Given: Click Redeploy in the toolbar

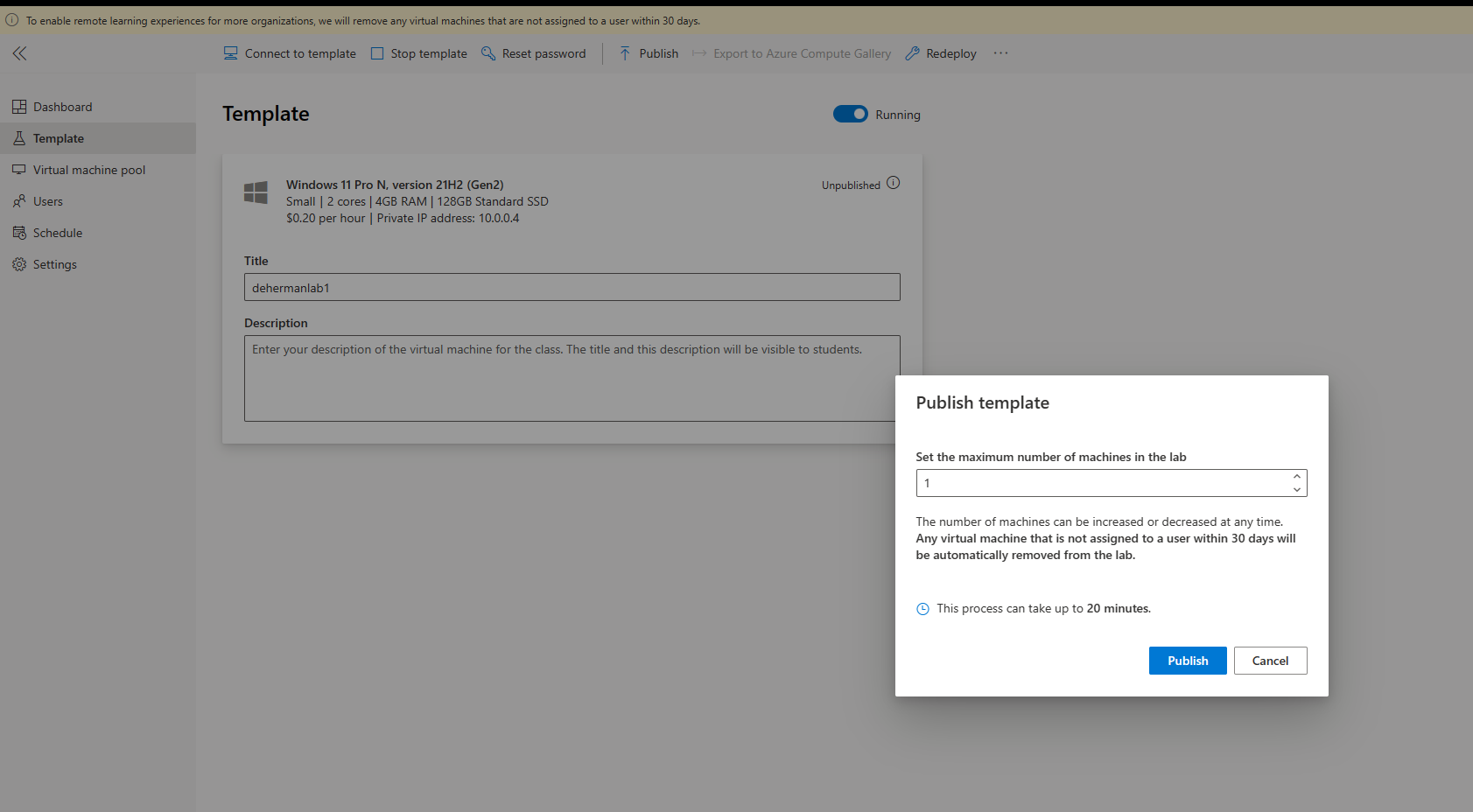Looking at the screenshot, I should (941, 53).
